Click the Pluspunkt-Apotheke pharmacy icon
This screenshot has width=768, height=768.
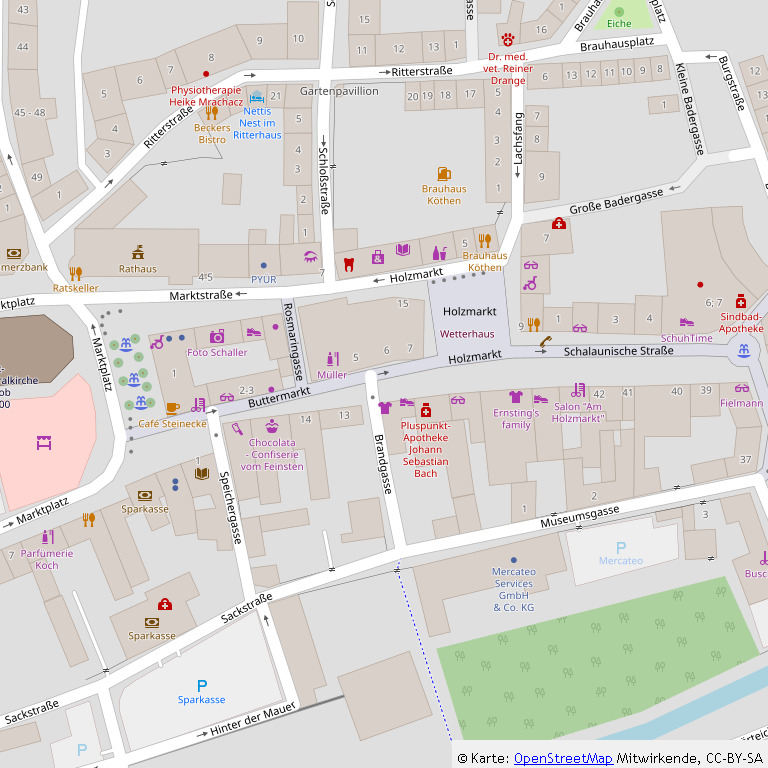[426, 410]
